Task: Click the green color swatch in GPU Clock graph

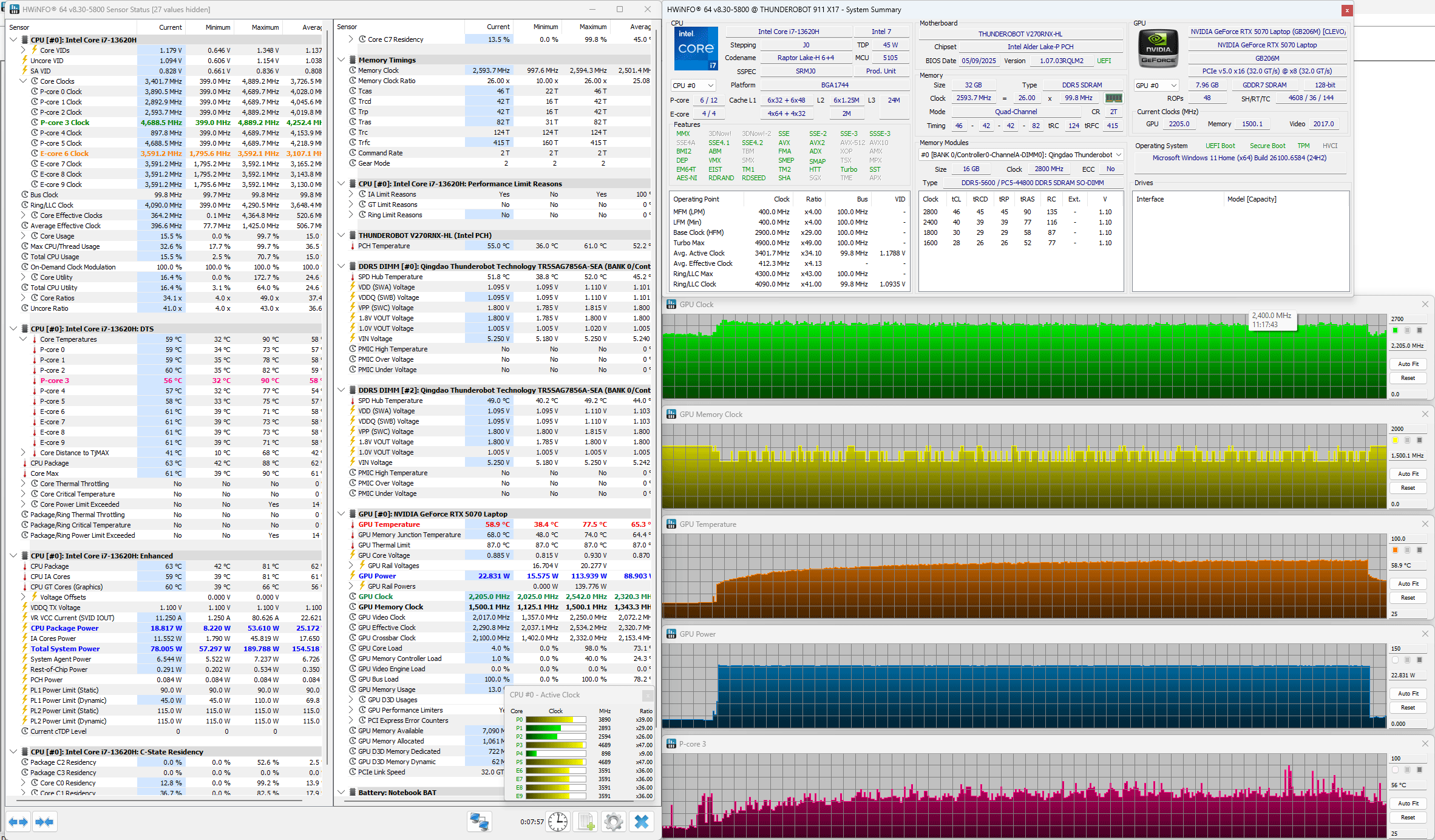Action: point(1395,330)
